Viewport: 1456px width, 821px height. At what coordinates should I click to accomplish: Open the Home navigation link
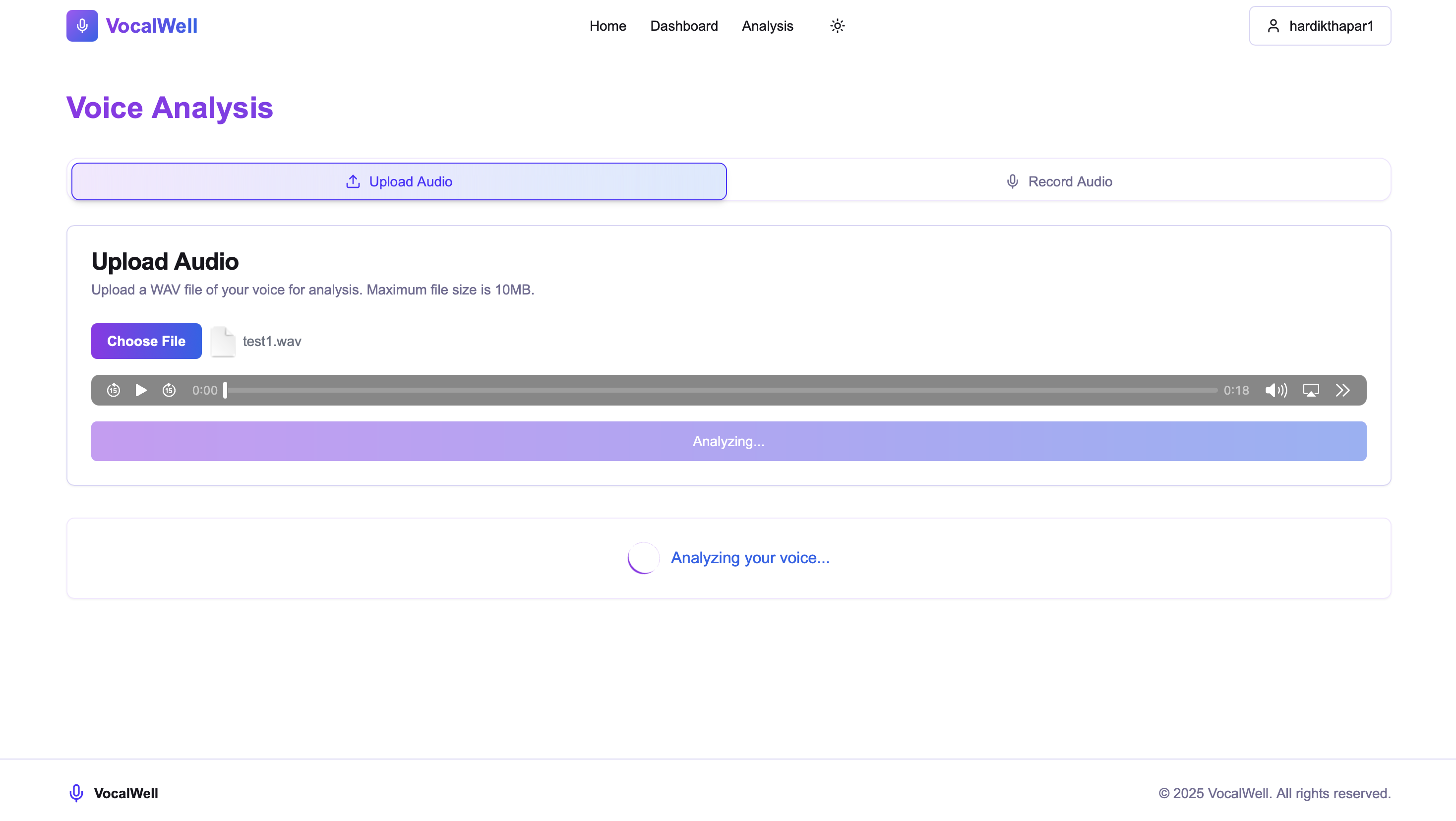pyautogui.click(x=607, y=26)
